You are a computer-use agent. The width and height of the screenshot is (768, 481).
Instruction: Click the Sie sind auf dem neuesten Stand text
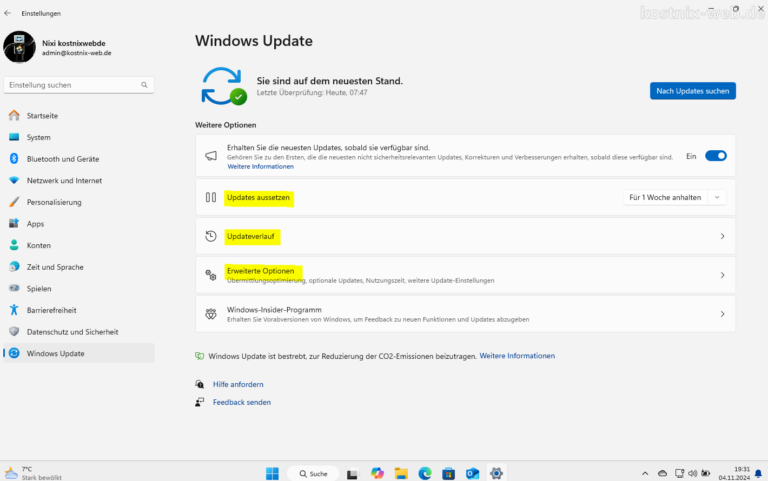(330, 81)
